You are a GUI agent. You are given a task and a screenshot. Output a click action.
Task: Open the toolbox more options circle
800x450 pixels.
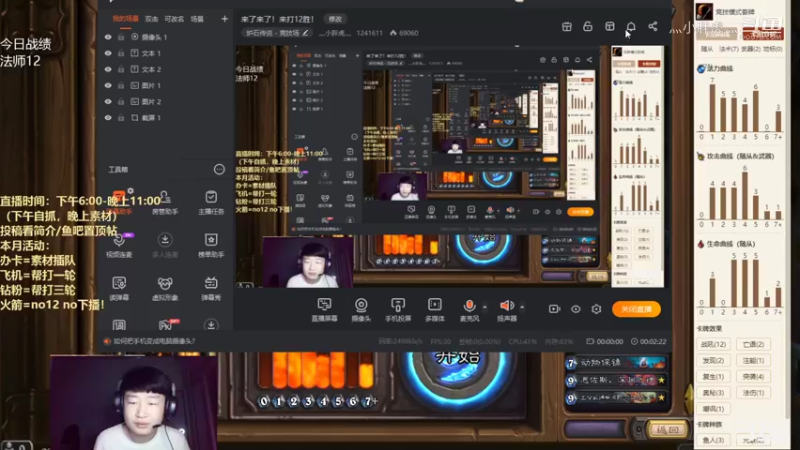(219, 169)
